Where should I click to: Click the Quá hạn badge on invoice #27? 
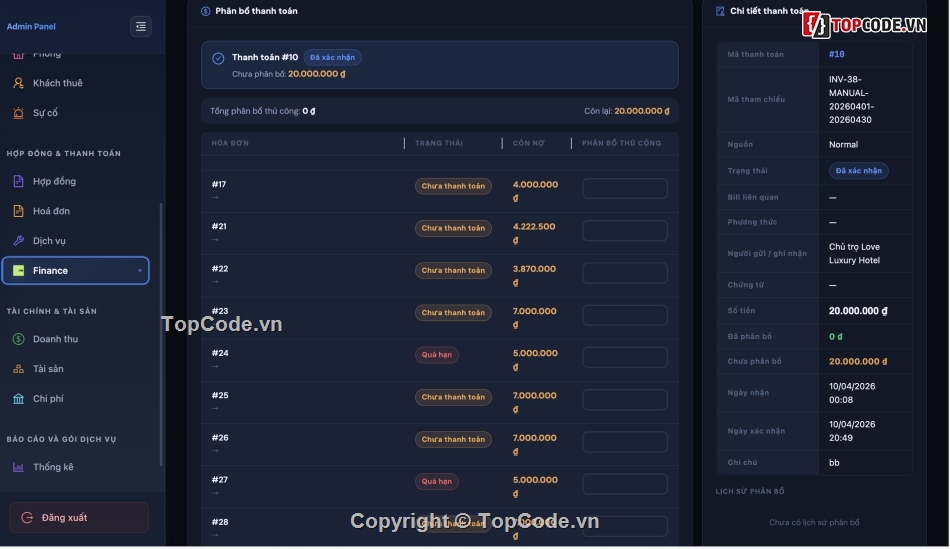point(436,482)
